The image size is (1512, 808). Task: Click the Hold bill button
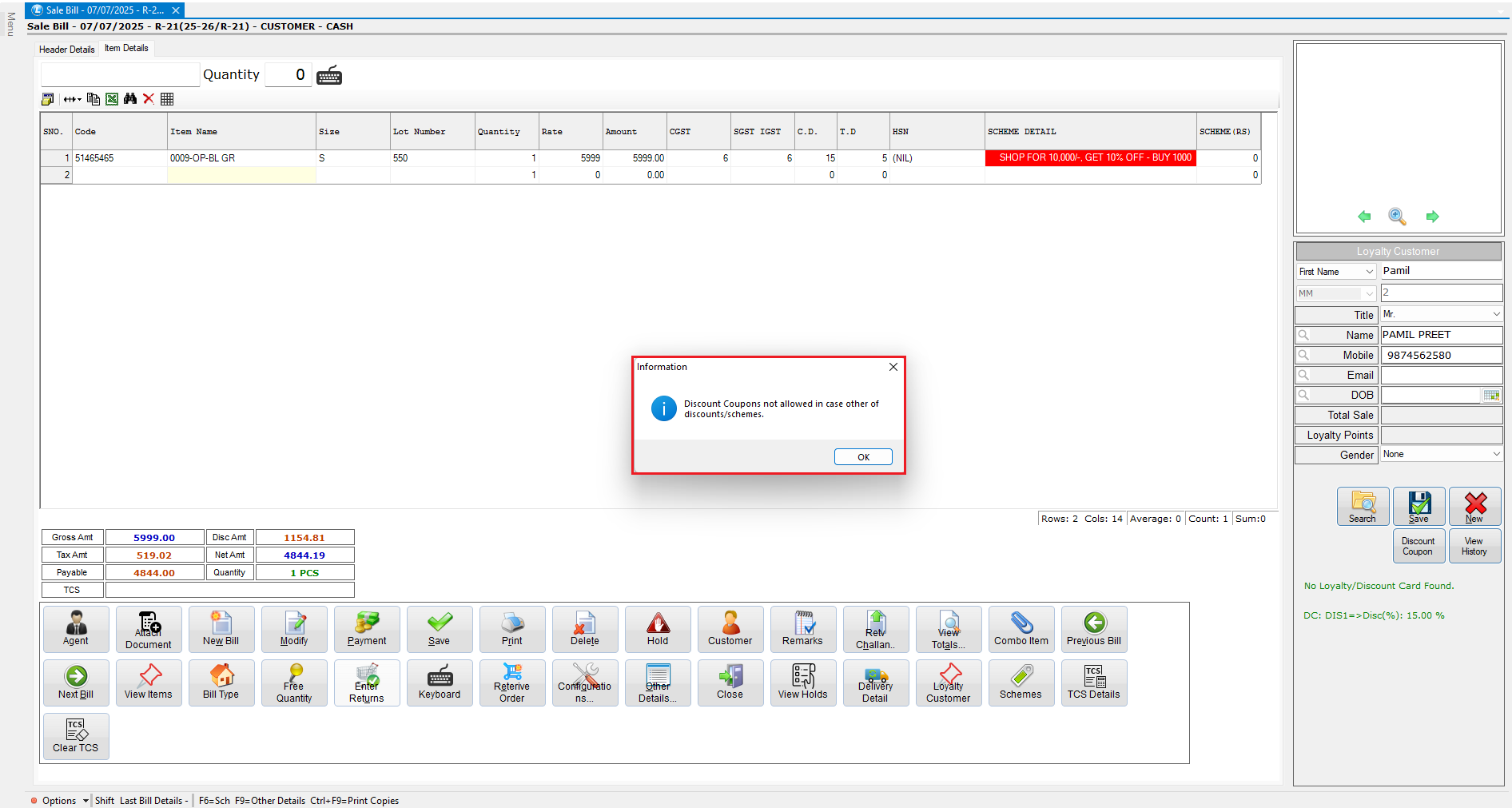click(658, 629)
